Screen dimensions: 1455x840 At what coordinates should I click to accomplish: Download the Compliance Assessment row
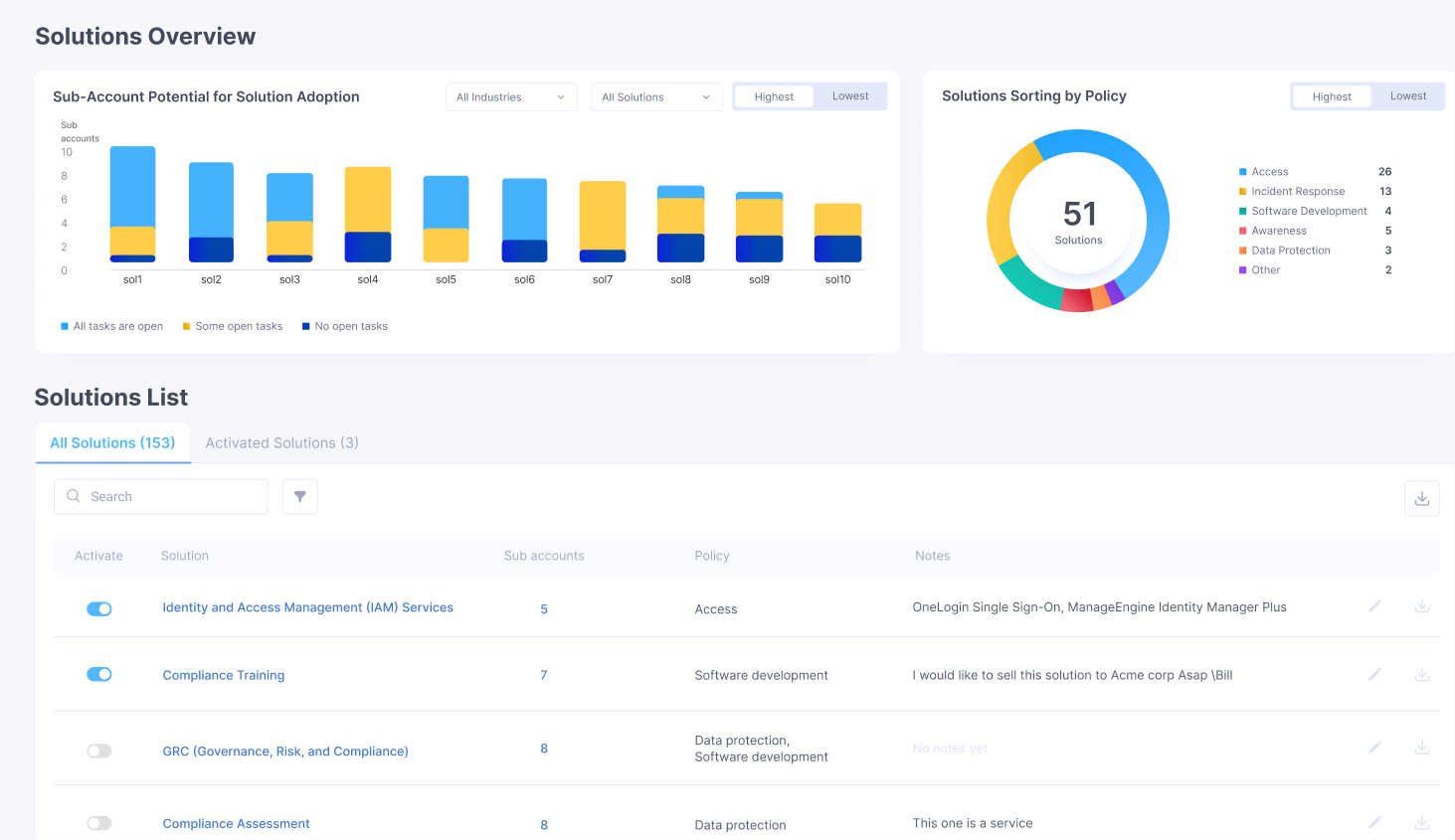(x=1422, y=822)
